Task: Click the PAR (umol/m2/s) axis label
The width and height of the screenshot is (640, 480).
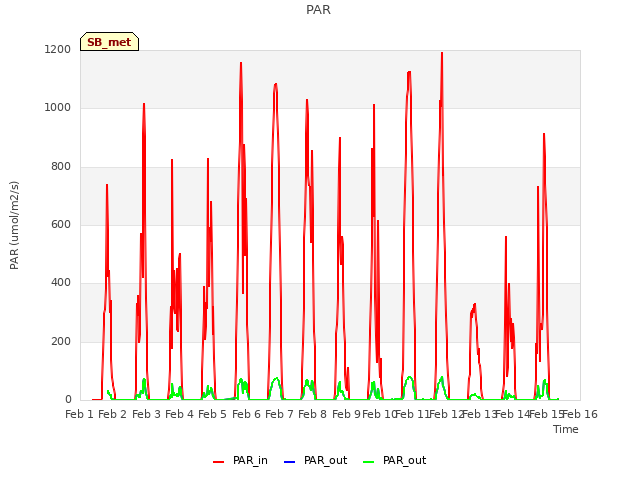Action: click(x=14, y=225)
